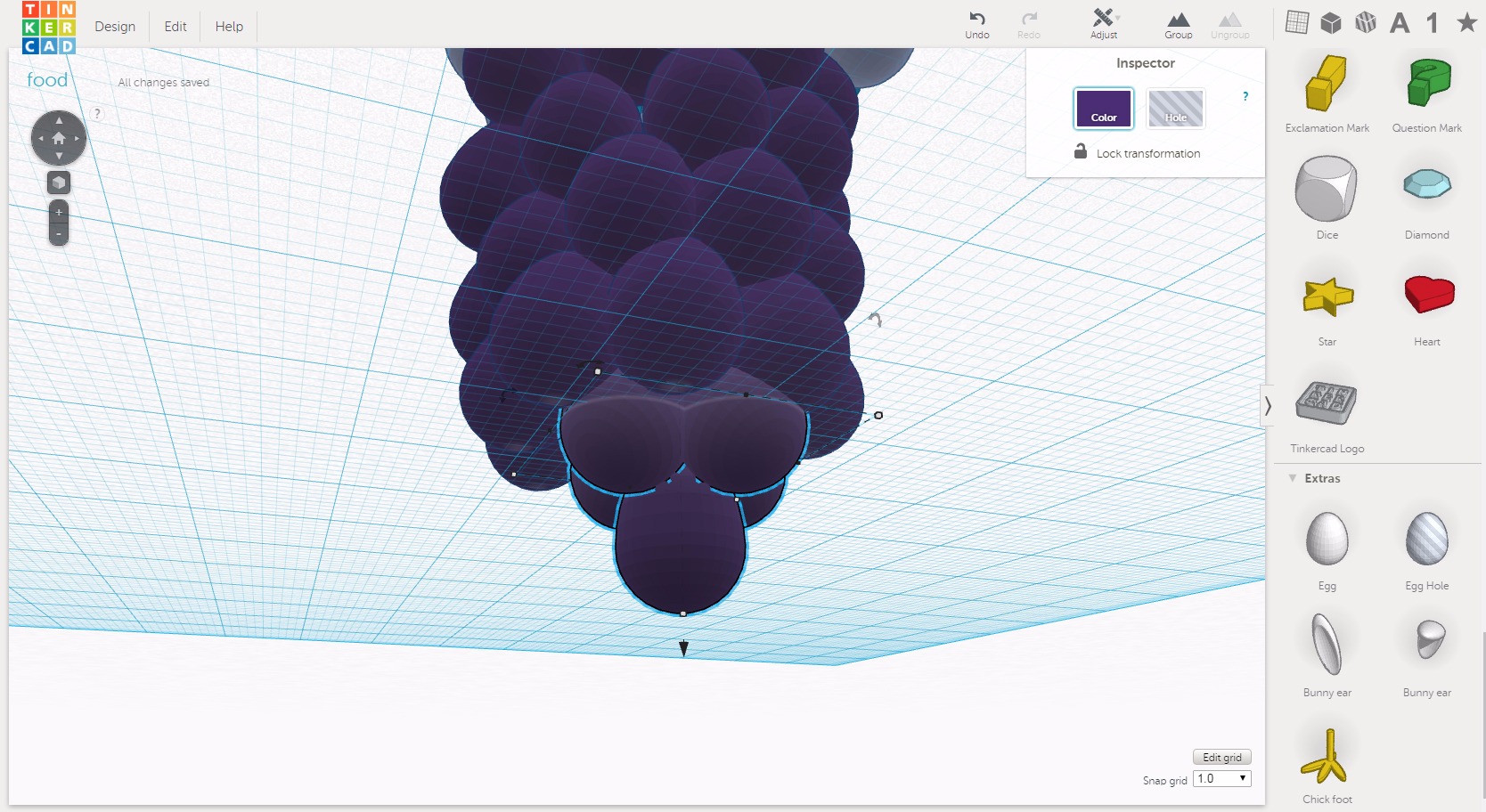
Task: Open the Inspector help question mark
Action: [1245, 96]
